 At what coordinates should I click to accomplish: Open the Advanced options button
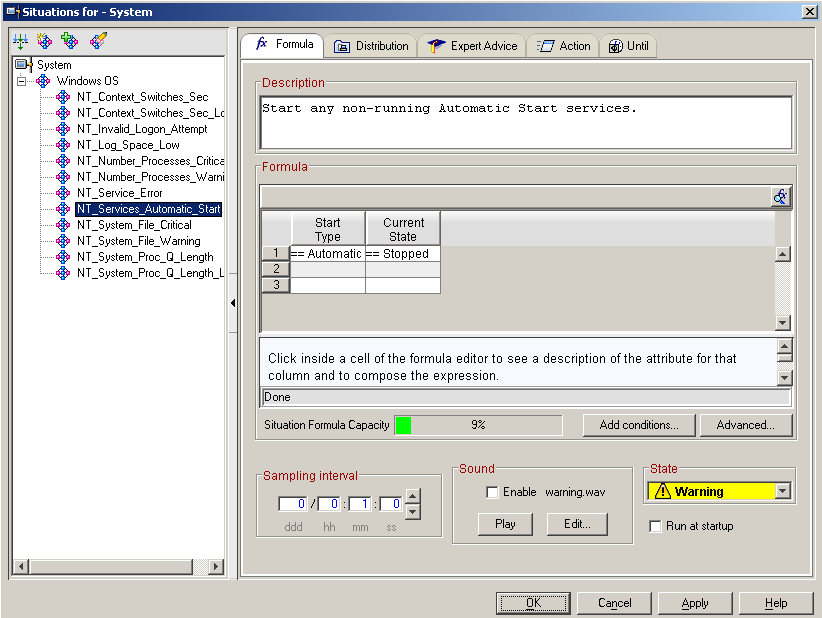click(x=745, y=425)
